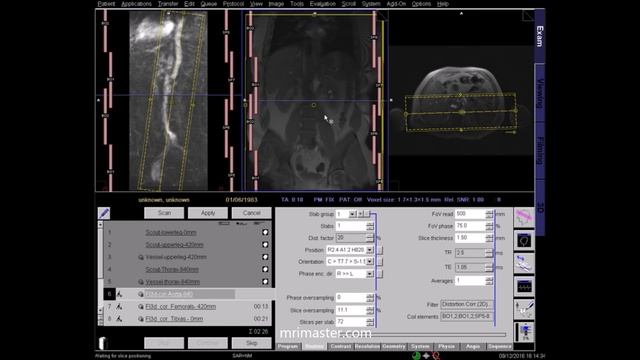Click completion mark on Scout-lowerleg-0mm row
Image resolution: width=640 pixels, height=360 pixels.
click(265, 232)
